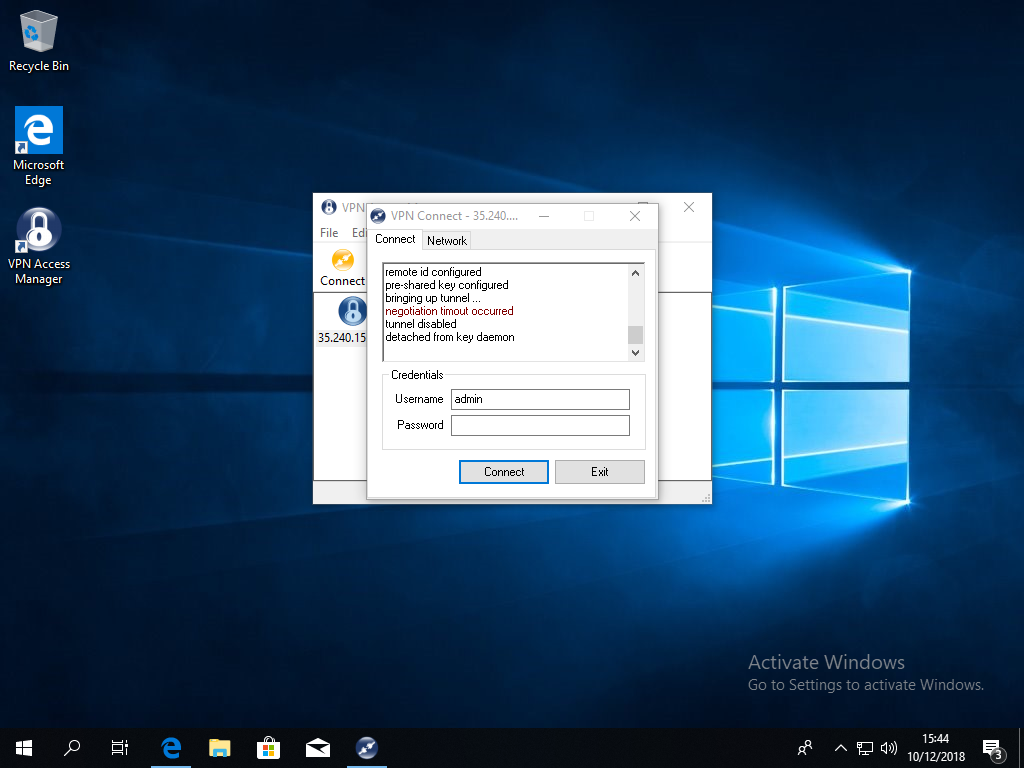The image size is (1024, 768).
Task: Open Action Center showing 3 notifications
Action: (991, 747)
